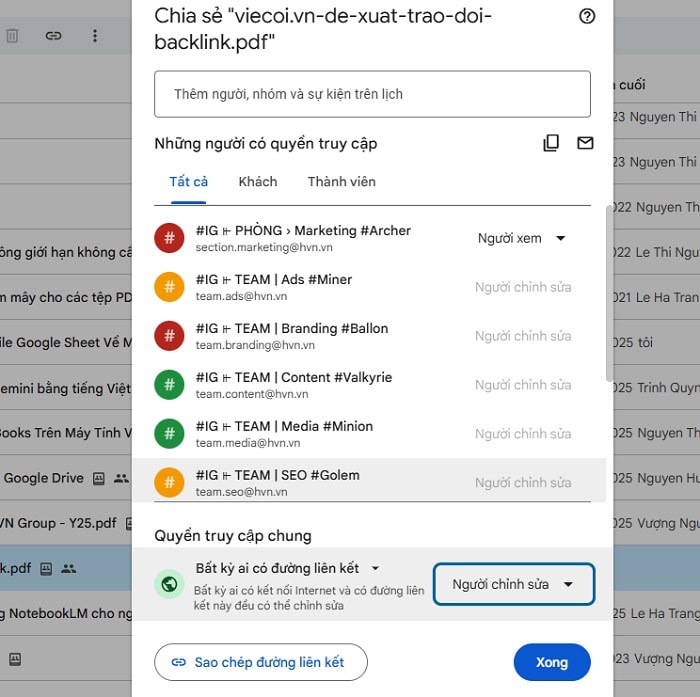Click the Marketing #Archer group avatar
This screenshot has width=700, height=697.
(169, 238)
